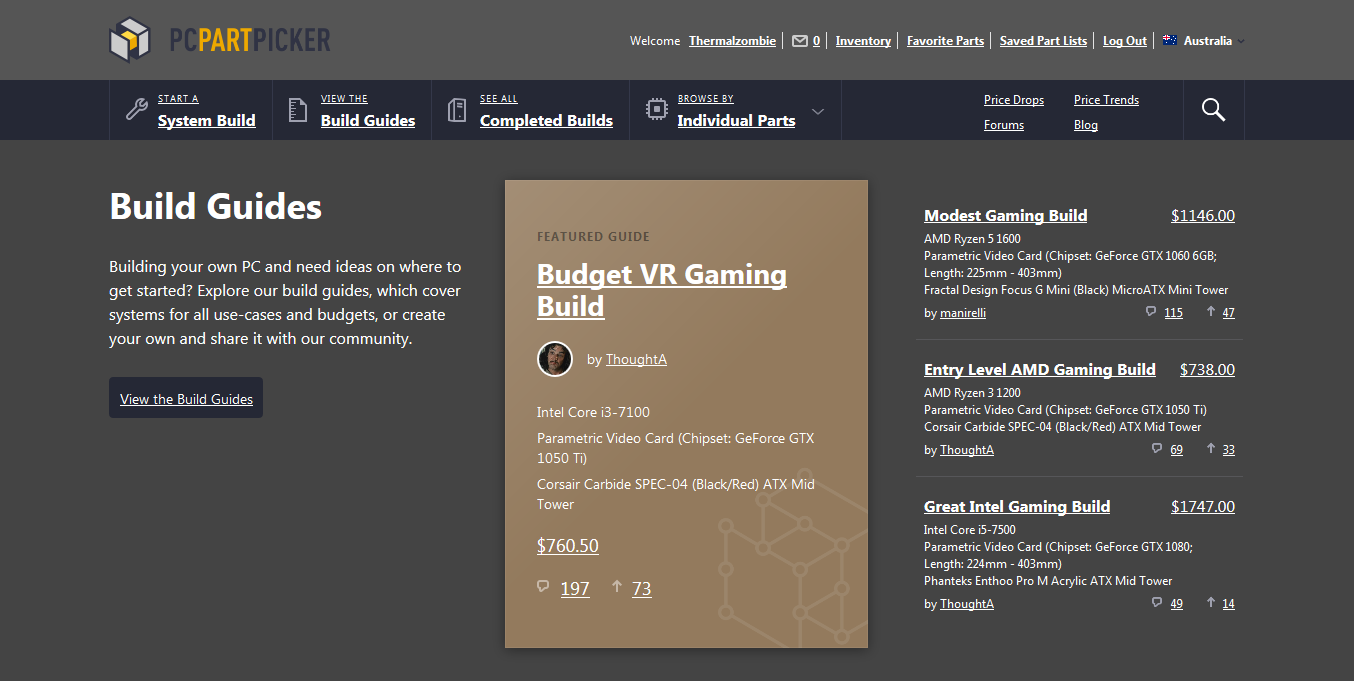Screen dimensions: 1354x681
Task: Click the $1747.00 price link
Action: click(x=1203, y=506)
